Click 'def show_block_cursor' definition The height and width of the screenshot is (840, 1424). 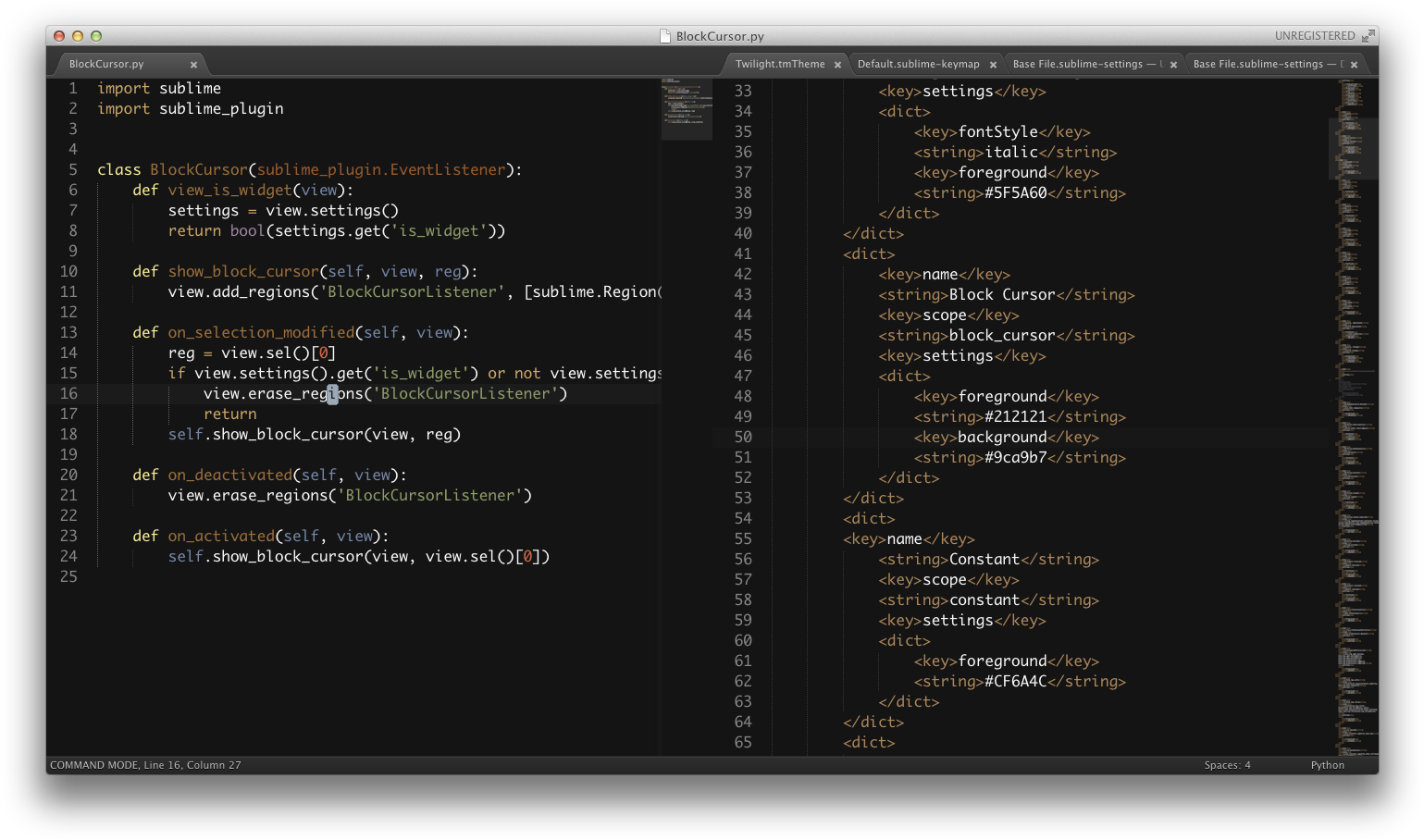(x=305, y=272)
